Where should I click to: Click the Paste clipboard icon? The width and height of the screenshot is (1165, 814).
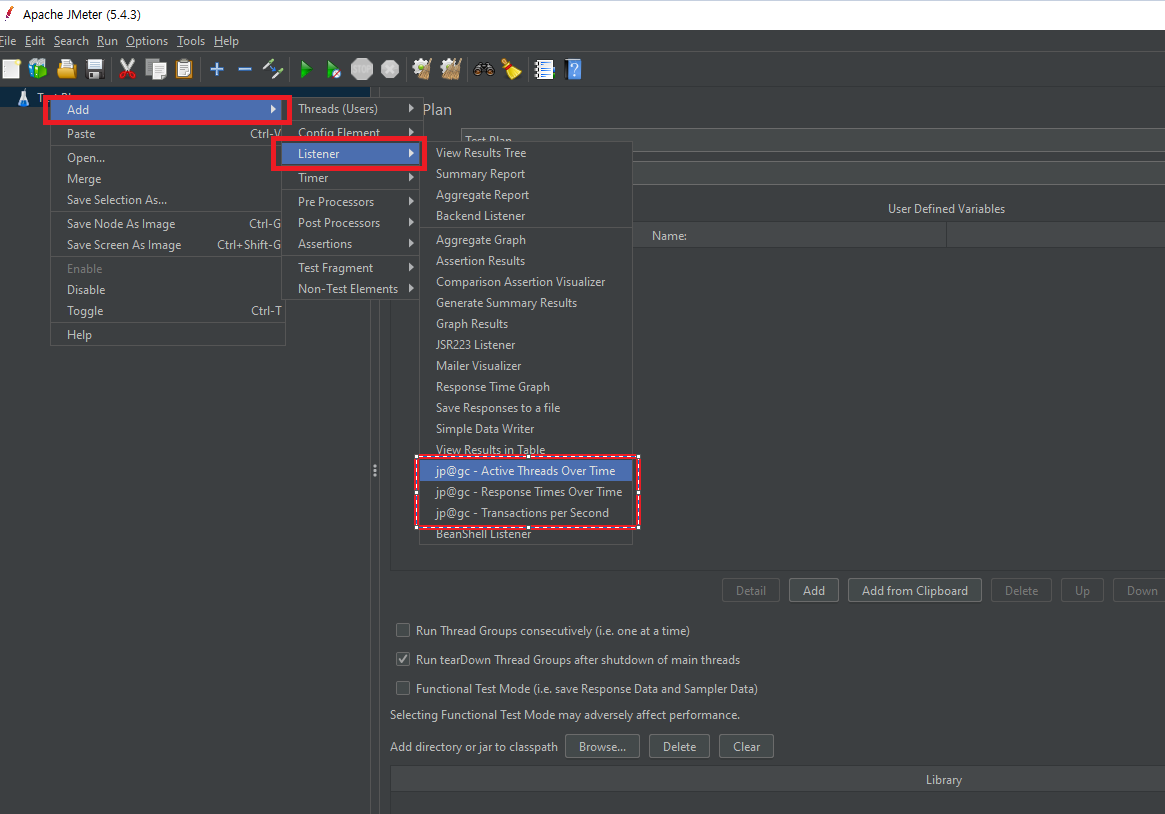click(x=184, y=69)
